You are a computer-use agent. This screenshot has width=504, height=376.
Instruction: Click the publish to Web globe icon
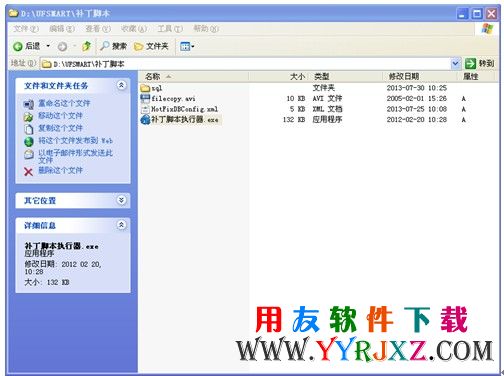point(29,142)
